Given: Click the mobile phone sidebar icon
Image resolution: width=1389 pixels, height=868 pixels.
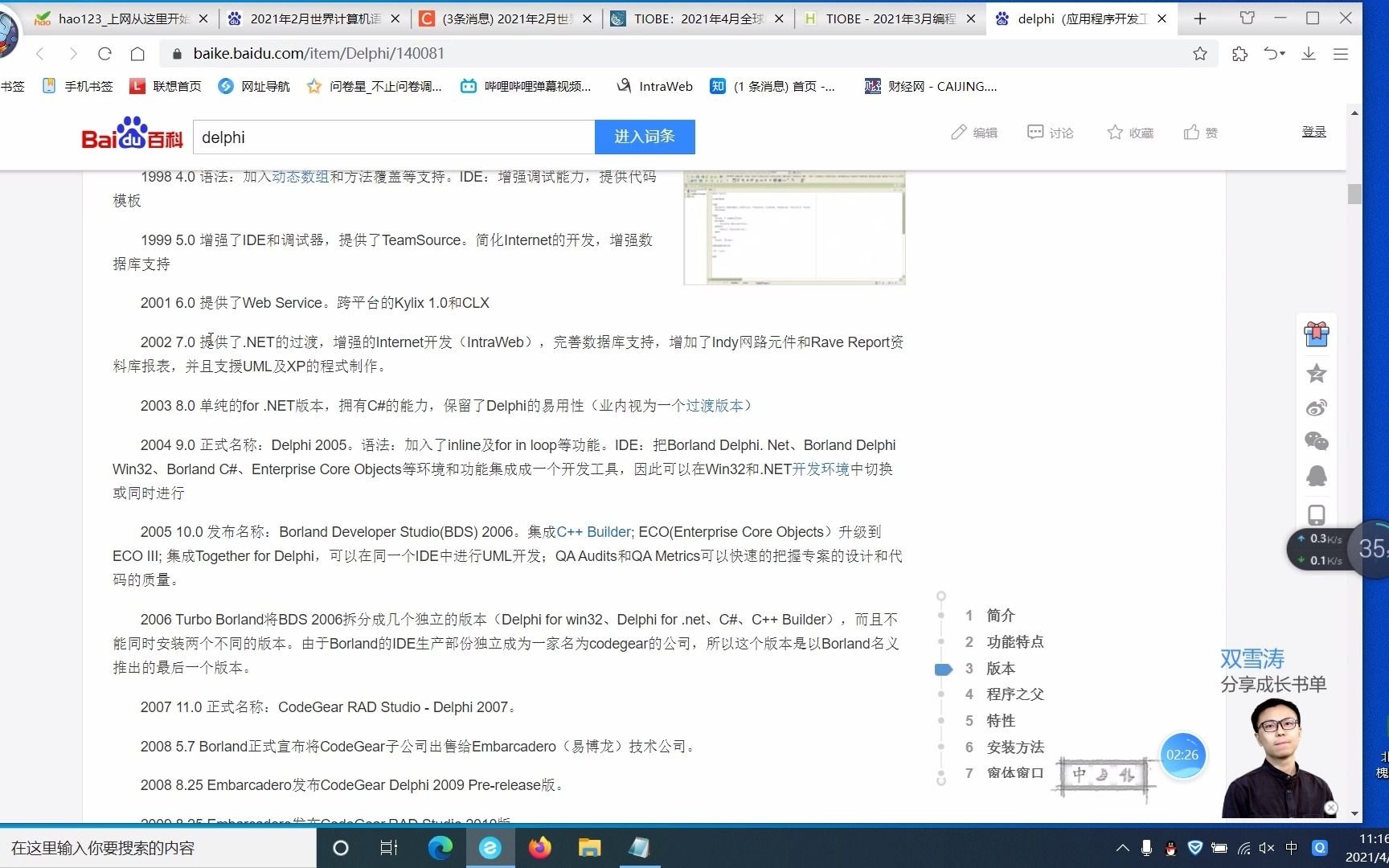Looking at the screenshot, I should (1317, 514).
